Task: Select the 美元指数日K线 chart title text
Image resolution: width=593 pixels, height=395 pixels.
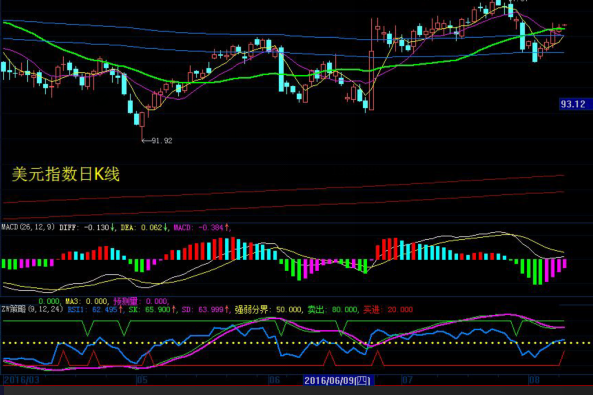Action: [x=66, y=174]
